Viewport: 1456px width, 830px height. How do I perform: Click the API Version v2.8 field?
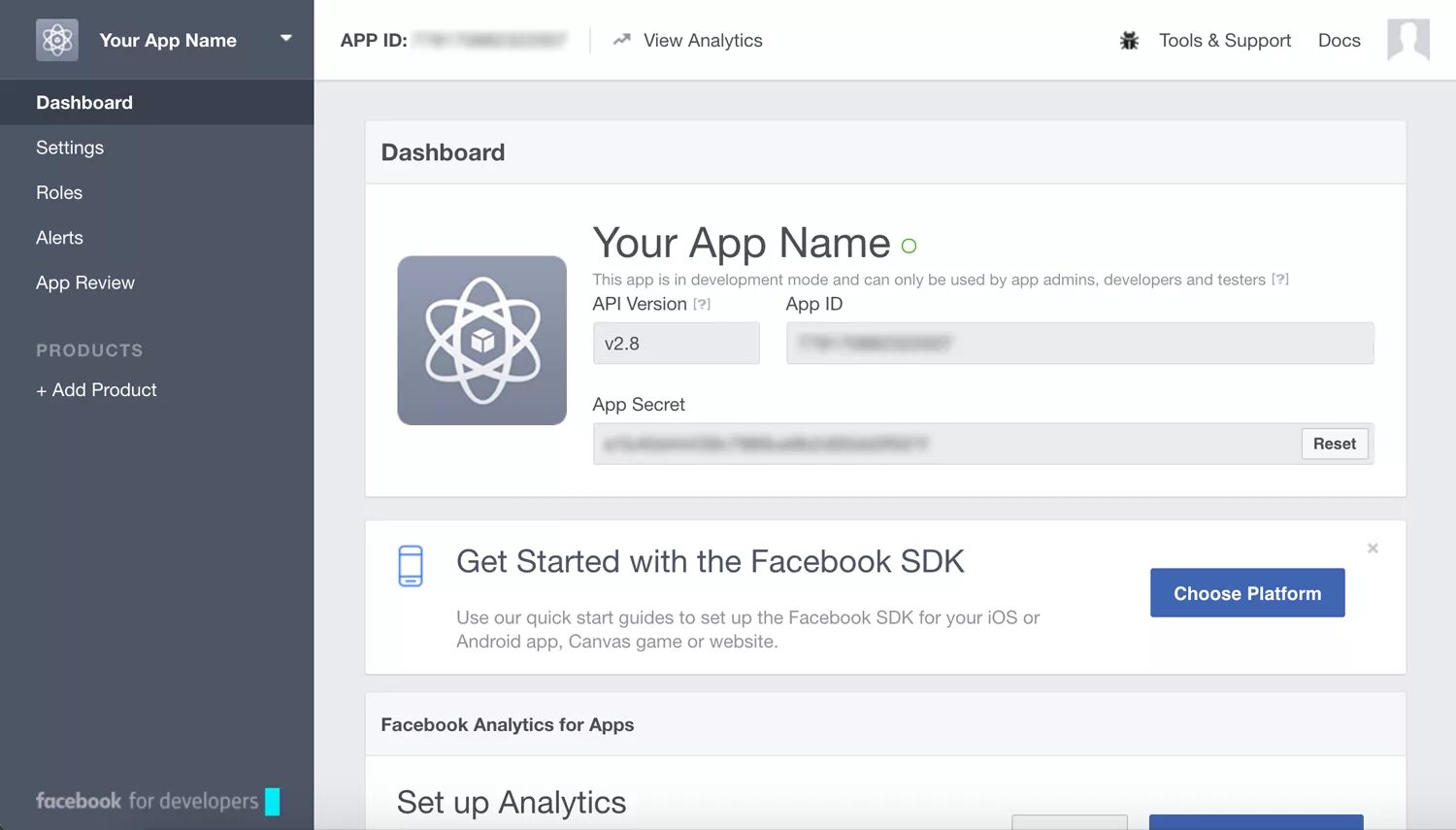[x=677, y=344]
